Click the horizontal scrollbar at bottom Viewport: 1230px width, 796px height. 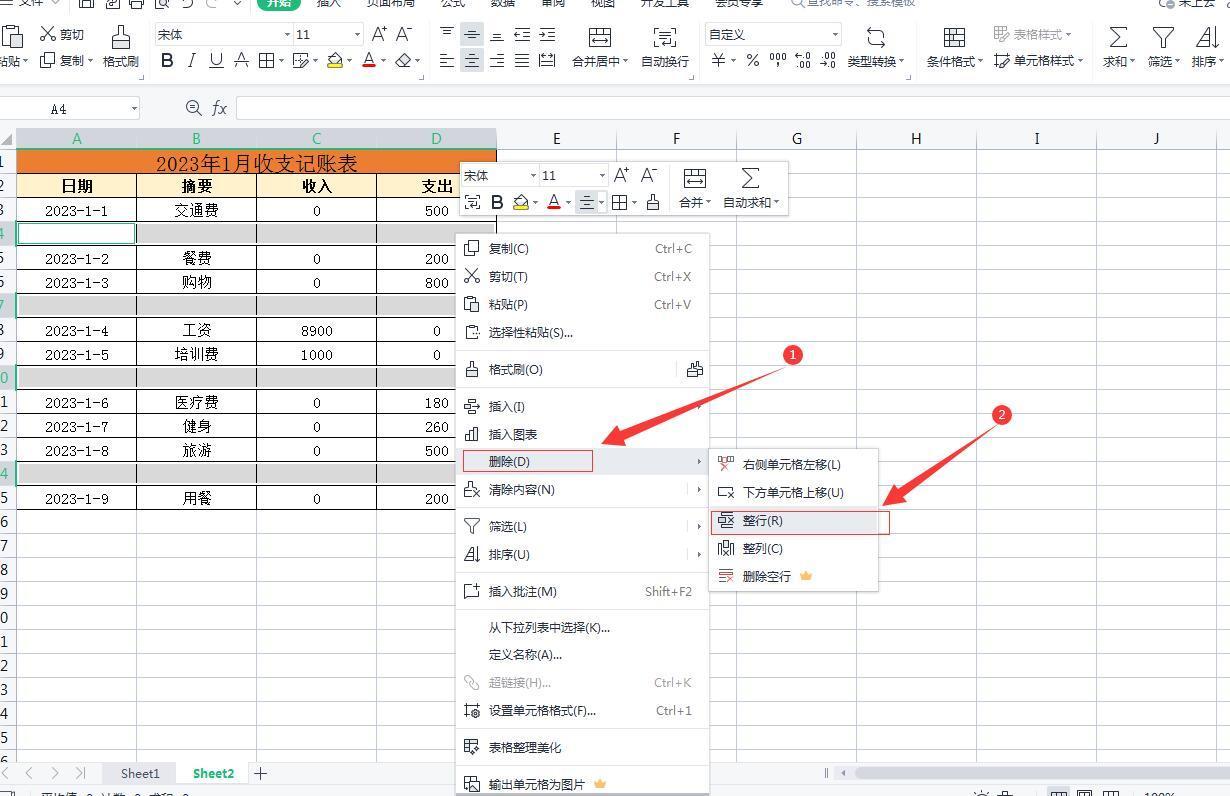pos(1042,773)
